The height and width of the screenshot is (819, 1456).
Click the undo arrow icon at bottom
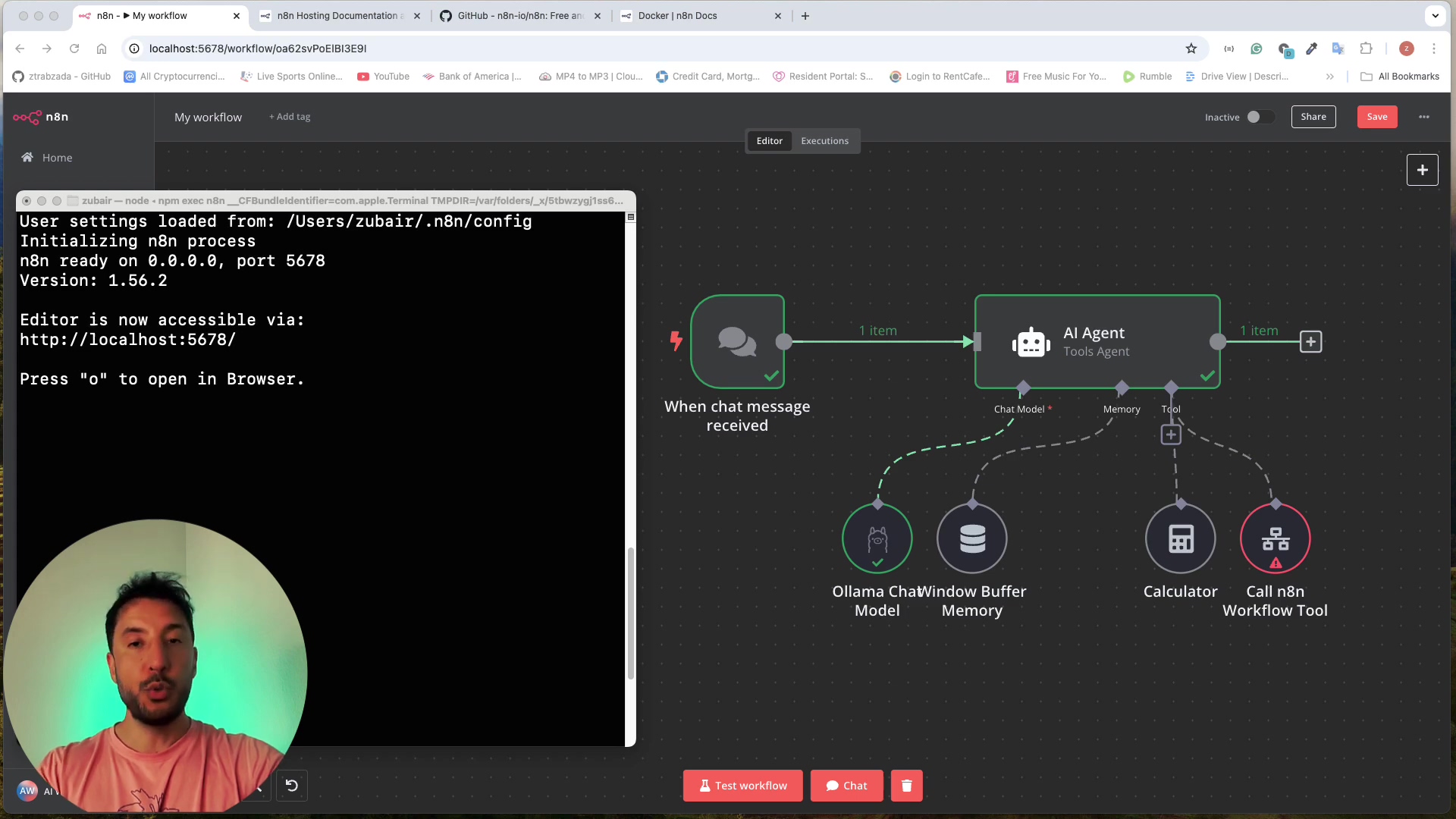292,786
